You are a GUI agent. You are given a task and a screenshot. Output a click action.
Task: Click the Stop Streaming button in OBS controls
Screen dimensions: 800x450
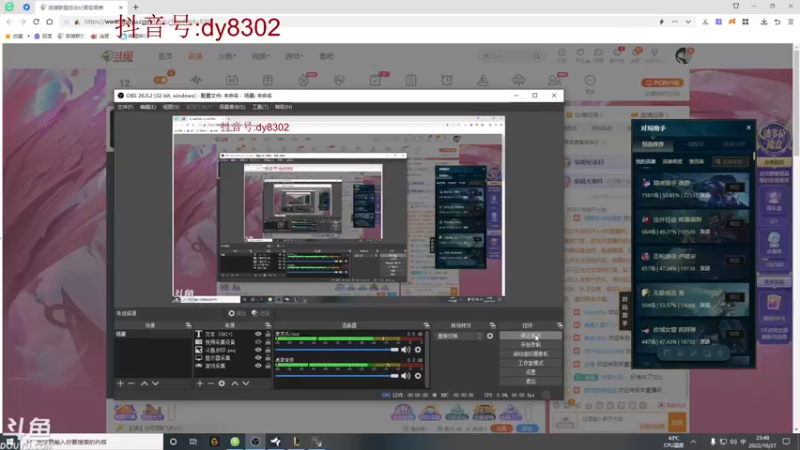point(531,336)
